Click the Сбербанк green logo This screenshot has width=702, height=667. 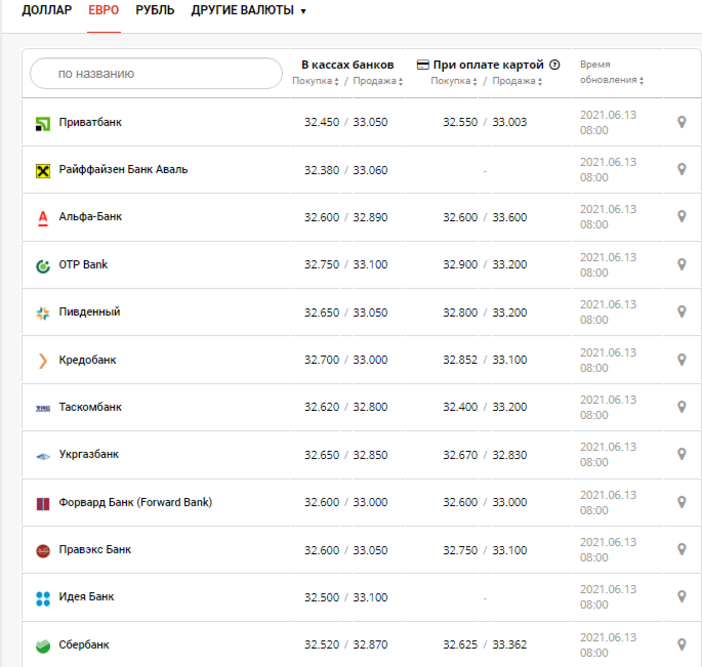43,646
